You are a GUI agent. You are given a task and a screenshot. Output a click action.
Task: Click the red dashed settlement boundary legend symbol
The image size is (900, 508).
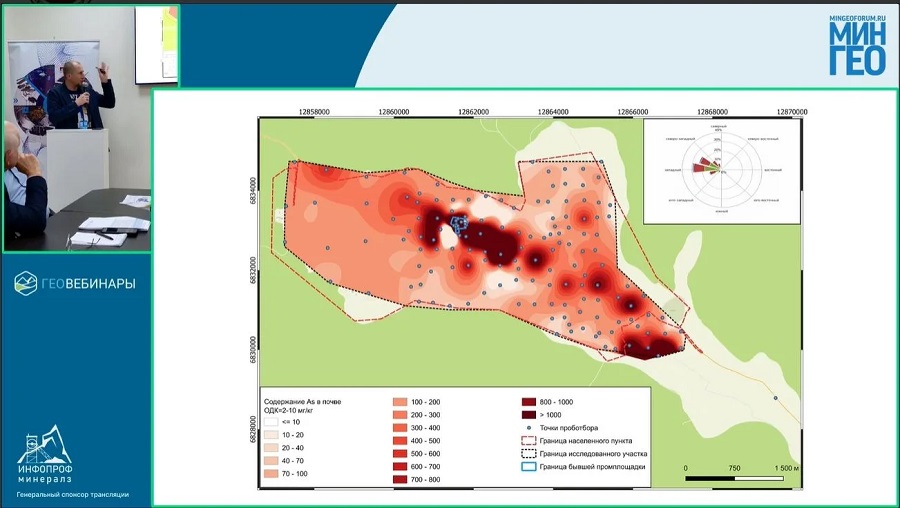tap(529, 441)
